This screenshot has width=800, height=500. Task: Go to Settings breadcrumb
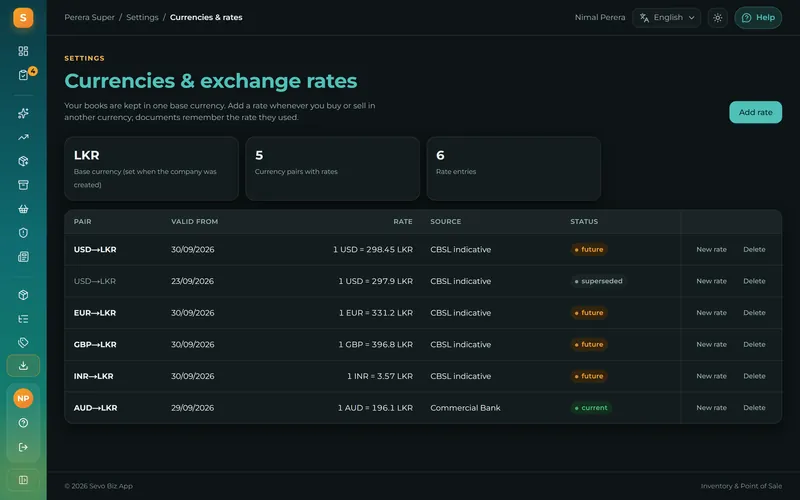(x=142, y=17)
